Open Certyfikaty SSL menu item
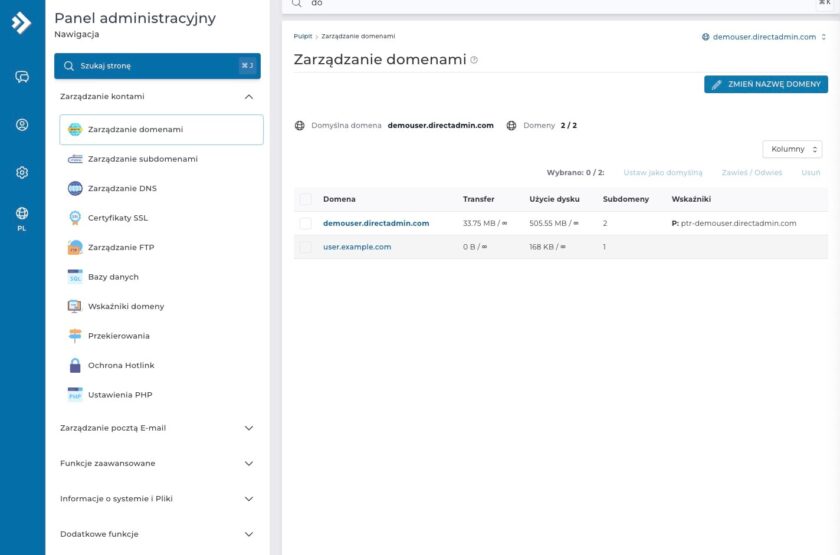Viewport: 840px width, 555px height. pos(161,218)
